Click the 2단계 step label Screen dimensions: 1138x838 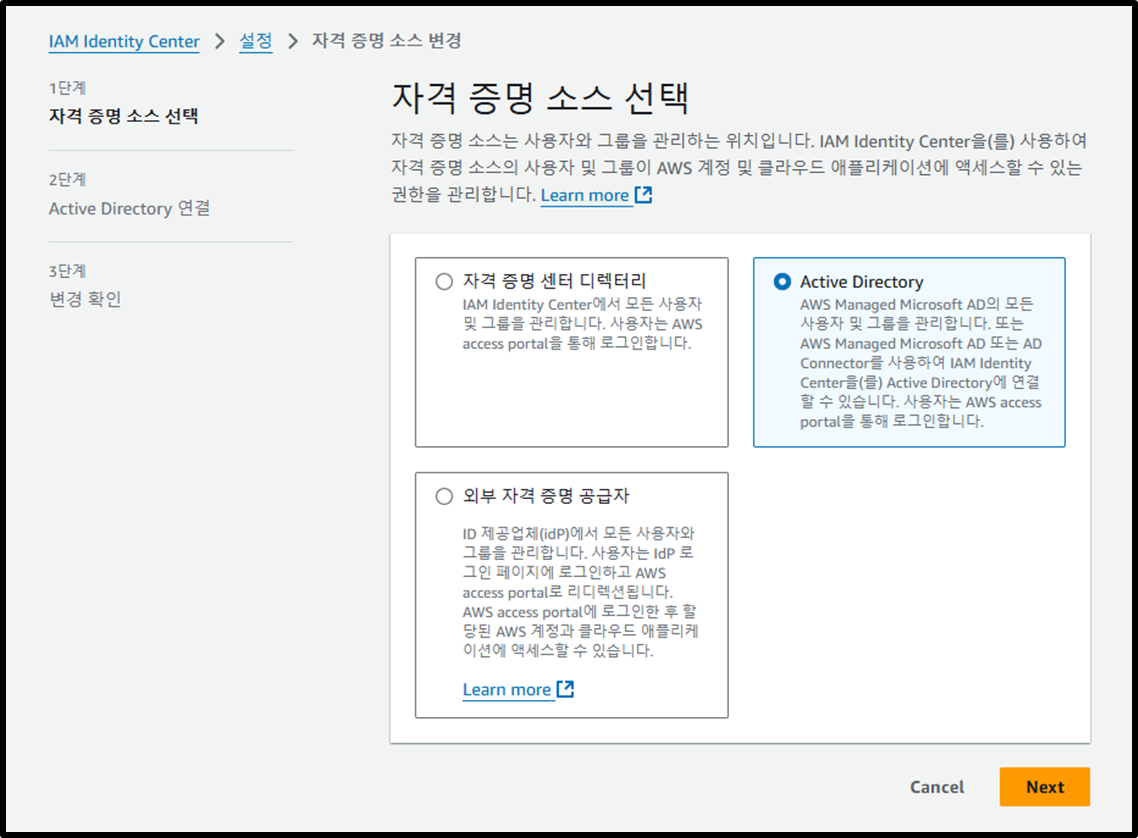[x=67, y=179]
